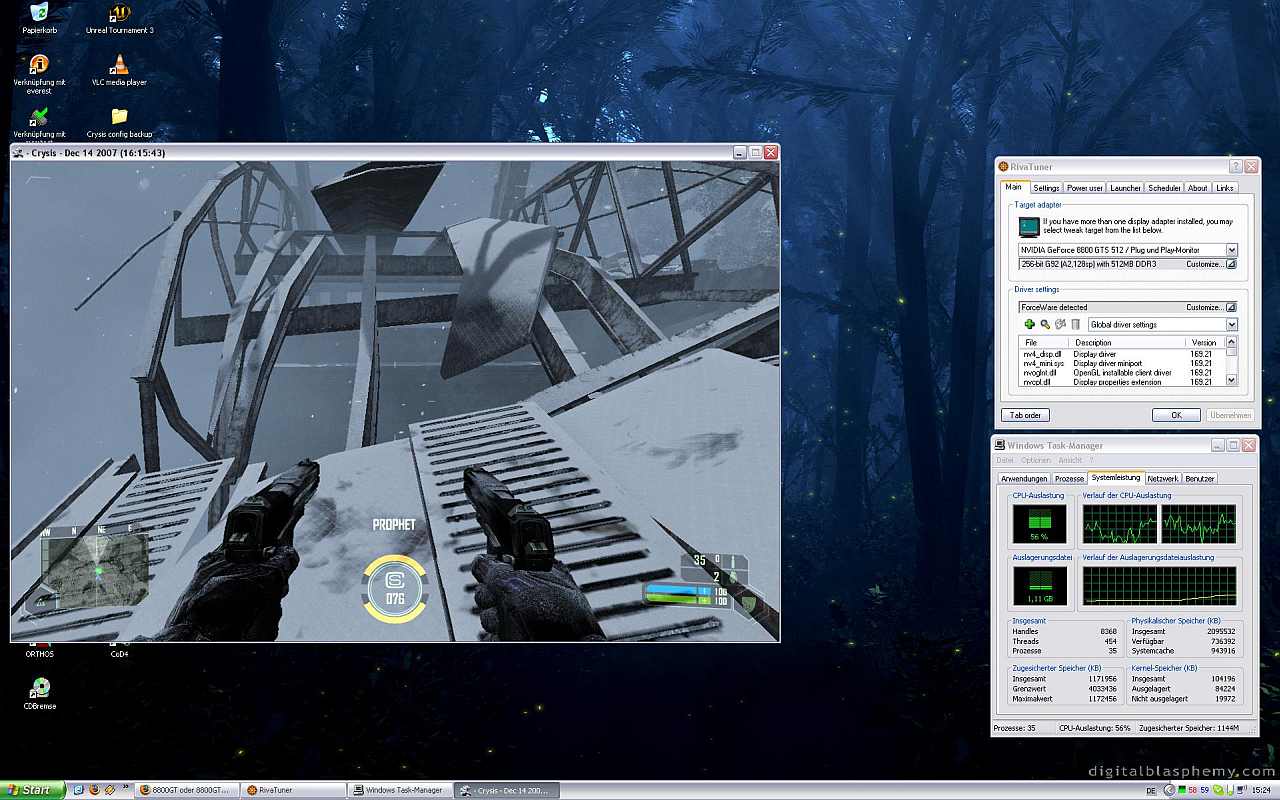Switch to Netzwerk tab in Task Manager
The image size is (1280, 800).
click(1163, 478)
